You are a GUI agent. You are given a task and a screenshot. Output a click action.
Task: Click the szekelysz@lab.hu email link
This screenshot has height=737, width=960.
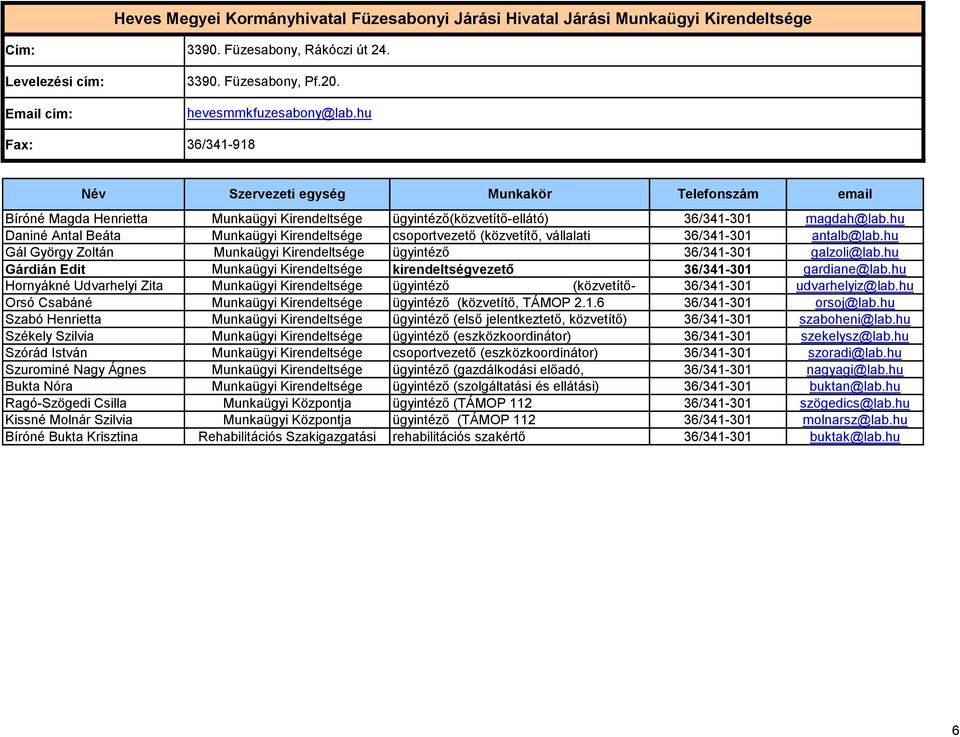click(x=855, y=336)
